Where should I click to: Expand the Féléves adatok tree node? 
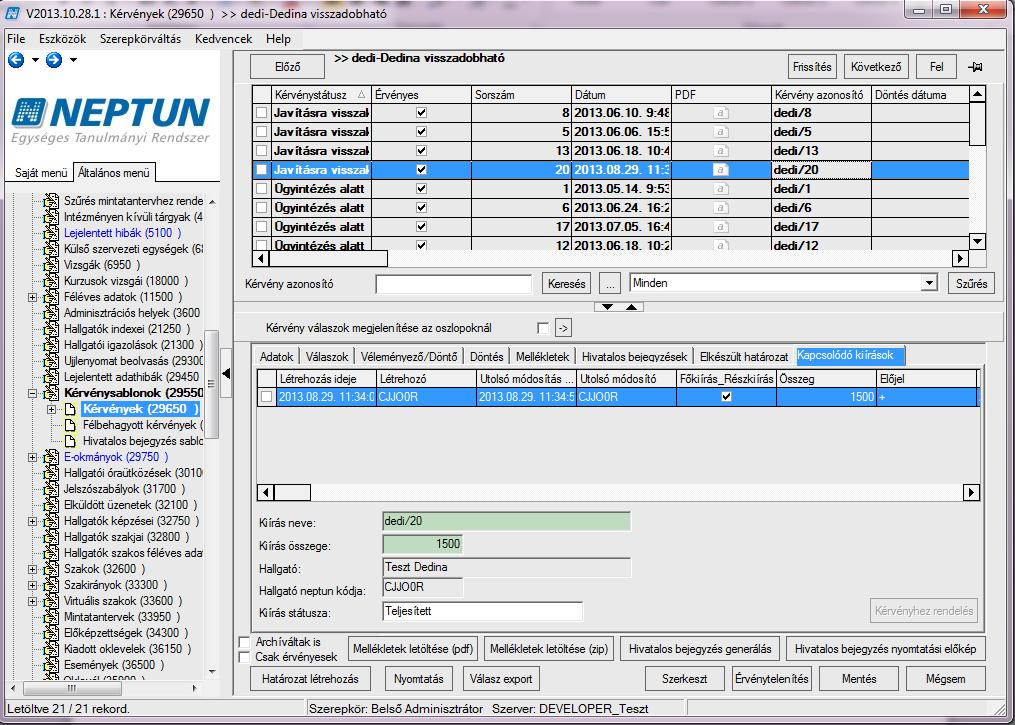tap(32, 297)
